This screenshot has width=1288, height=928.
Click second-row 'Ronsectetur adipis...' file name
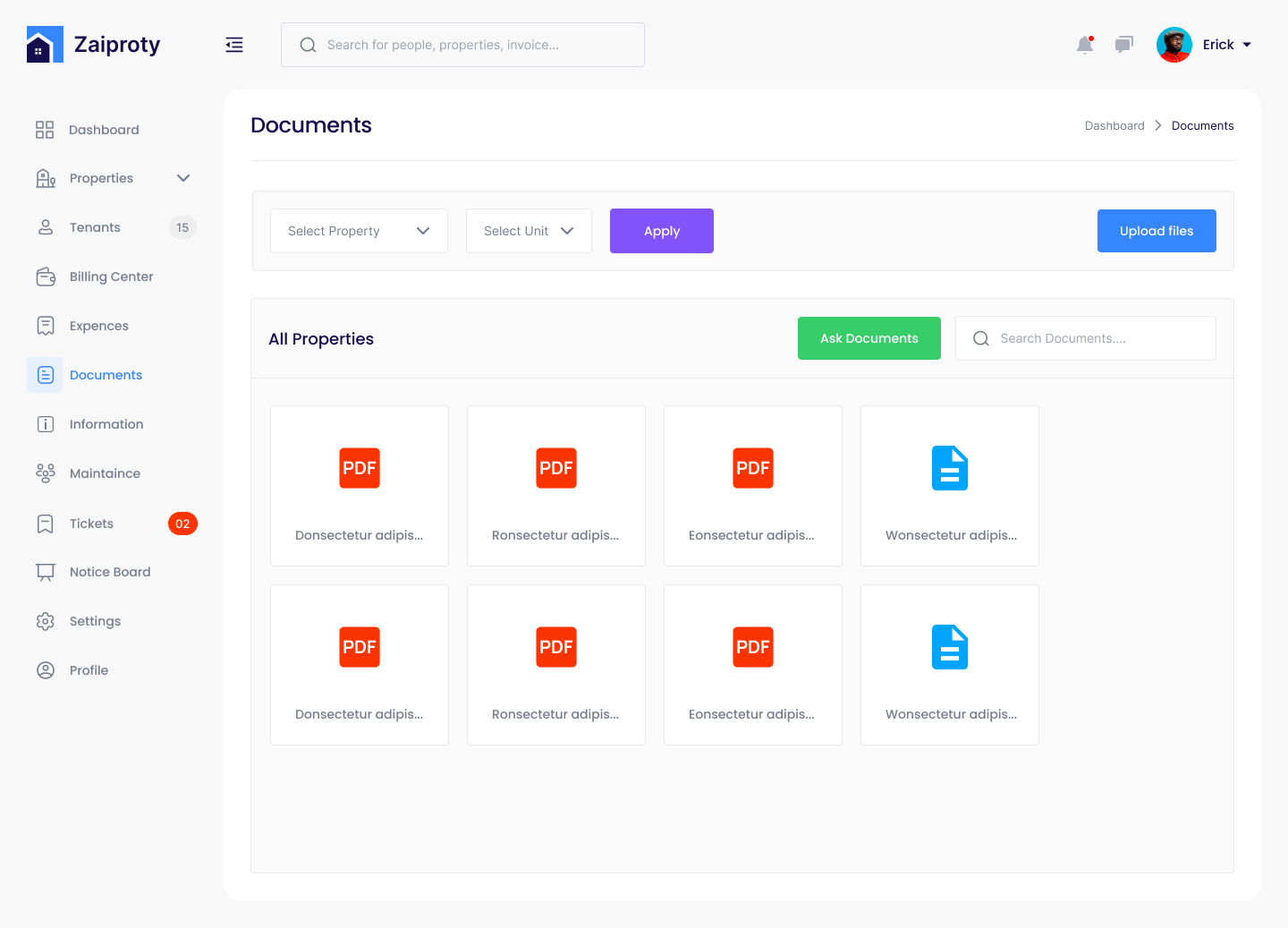(x=555, y=714)
